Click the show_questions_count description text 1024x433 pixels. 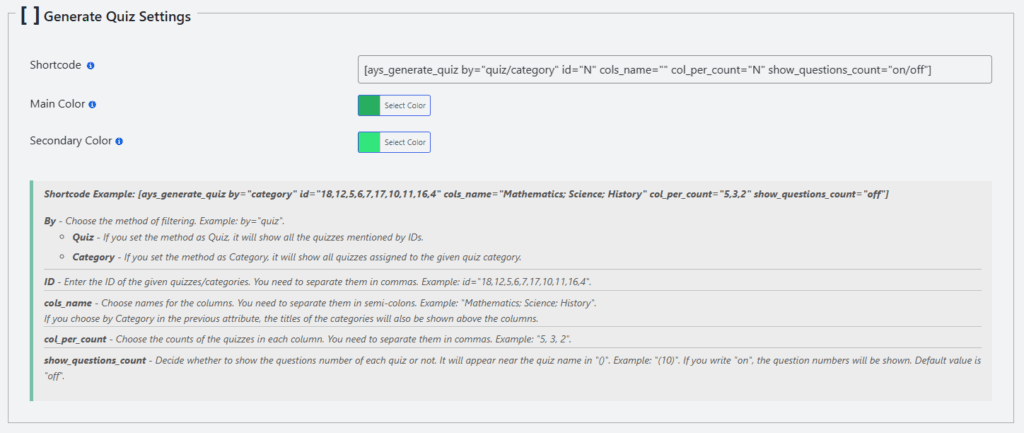(x=513, y=368)
